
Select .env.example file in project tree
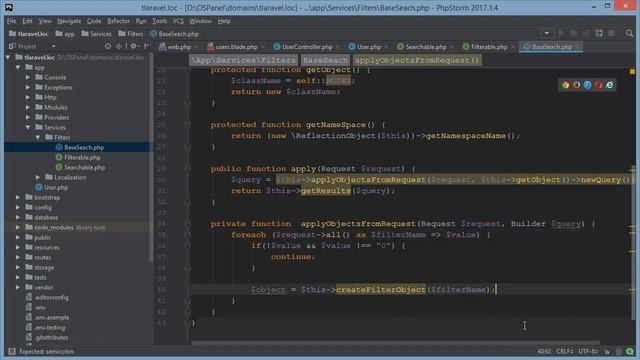point(51,318)
